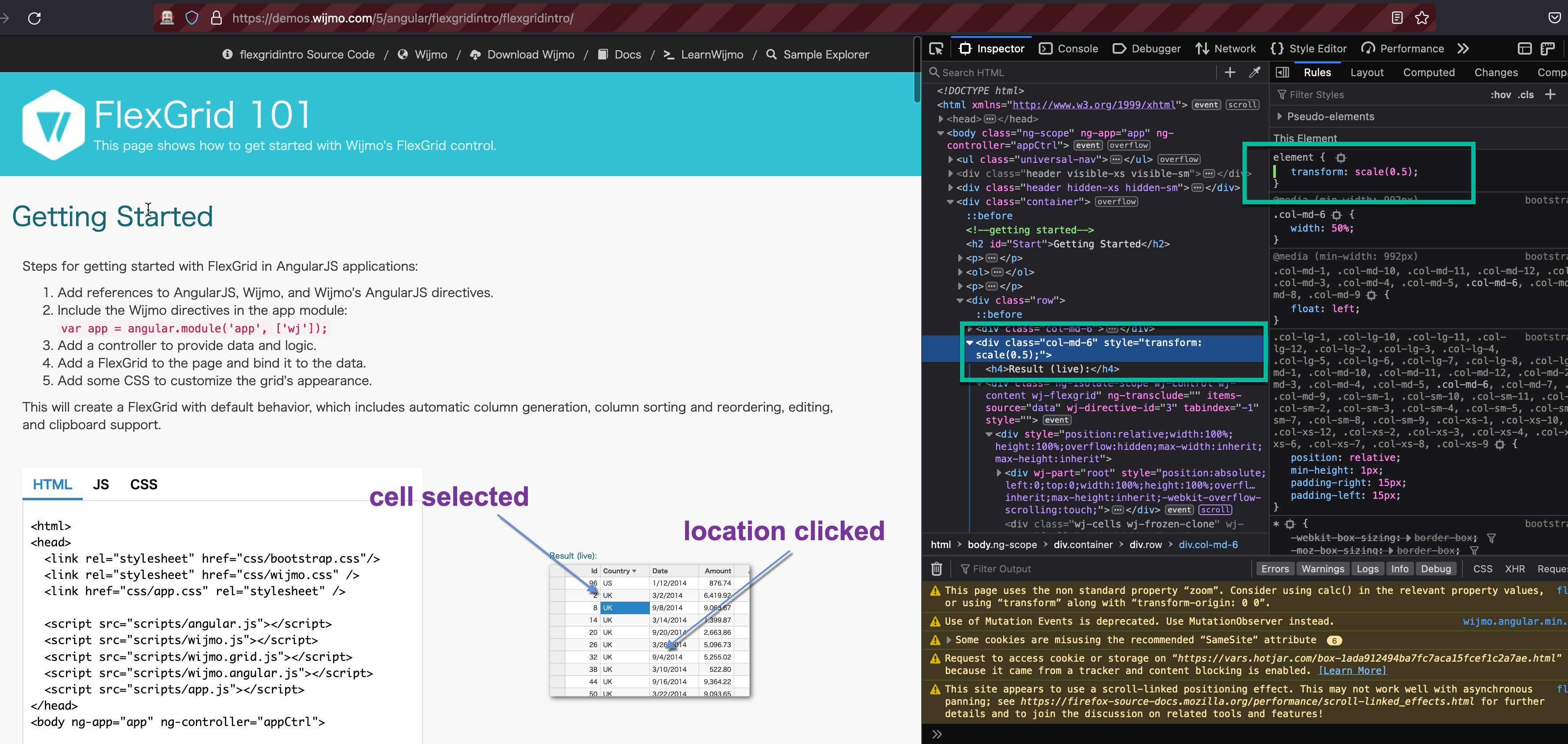Bookmark this page with the star icon
The width and height of the screenshot is (1568, 744).
tap(1421, 18)
